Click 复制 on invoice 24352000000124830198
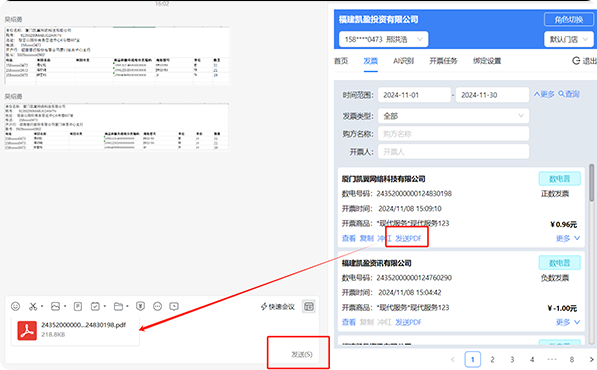The height and width of the screenshot is (370, 597). click(x=367, y=238)
